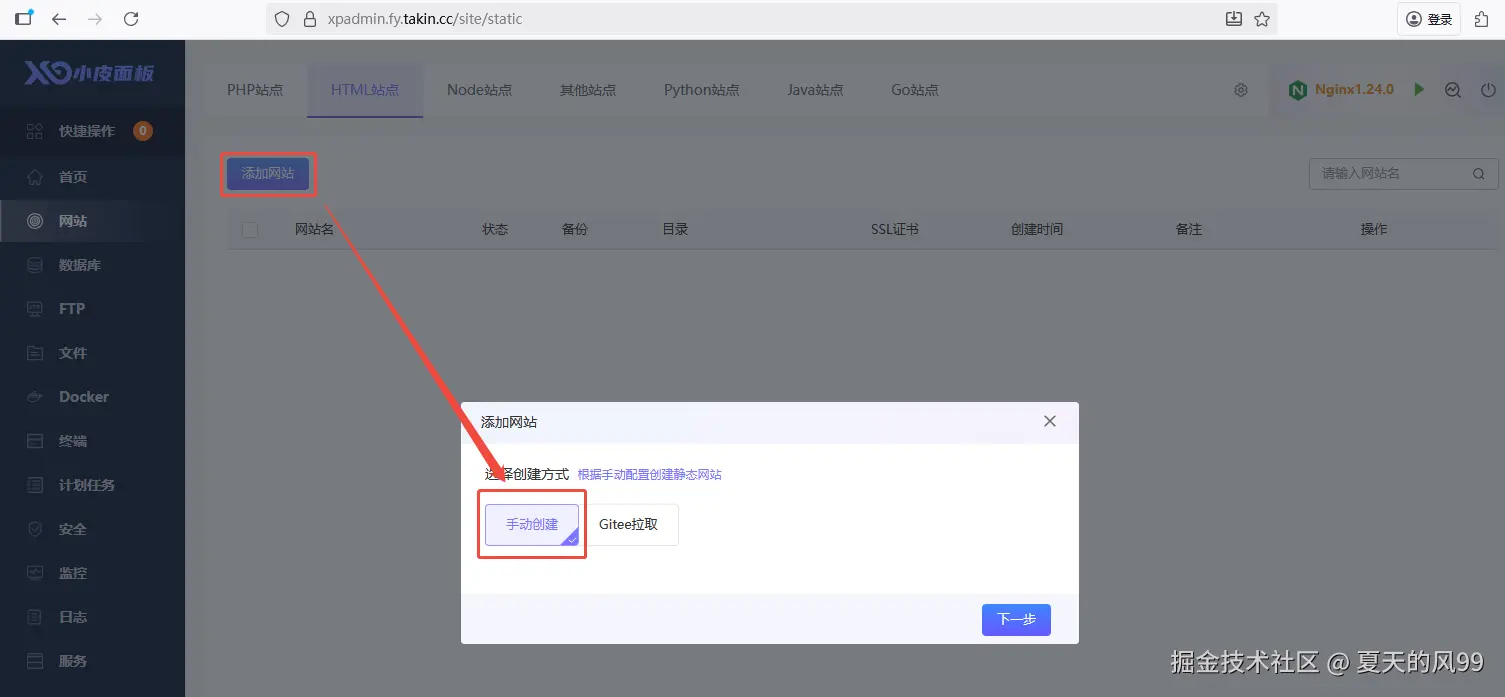Start Nginx with the green play icon

point(1418,89)
